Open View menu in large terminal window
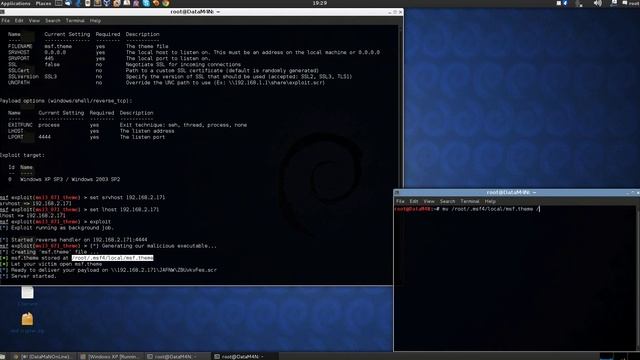Image resolution: width=640 pixels, height=360 pixels. pyautogui.click(x=34, y=20)
